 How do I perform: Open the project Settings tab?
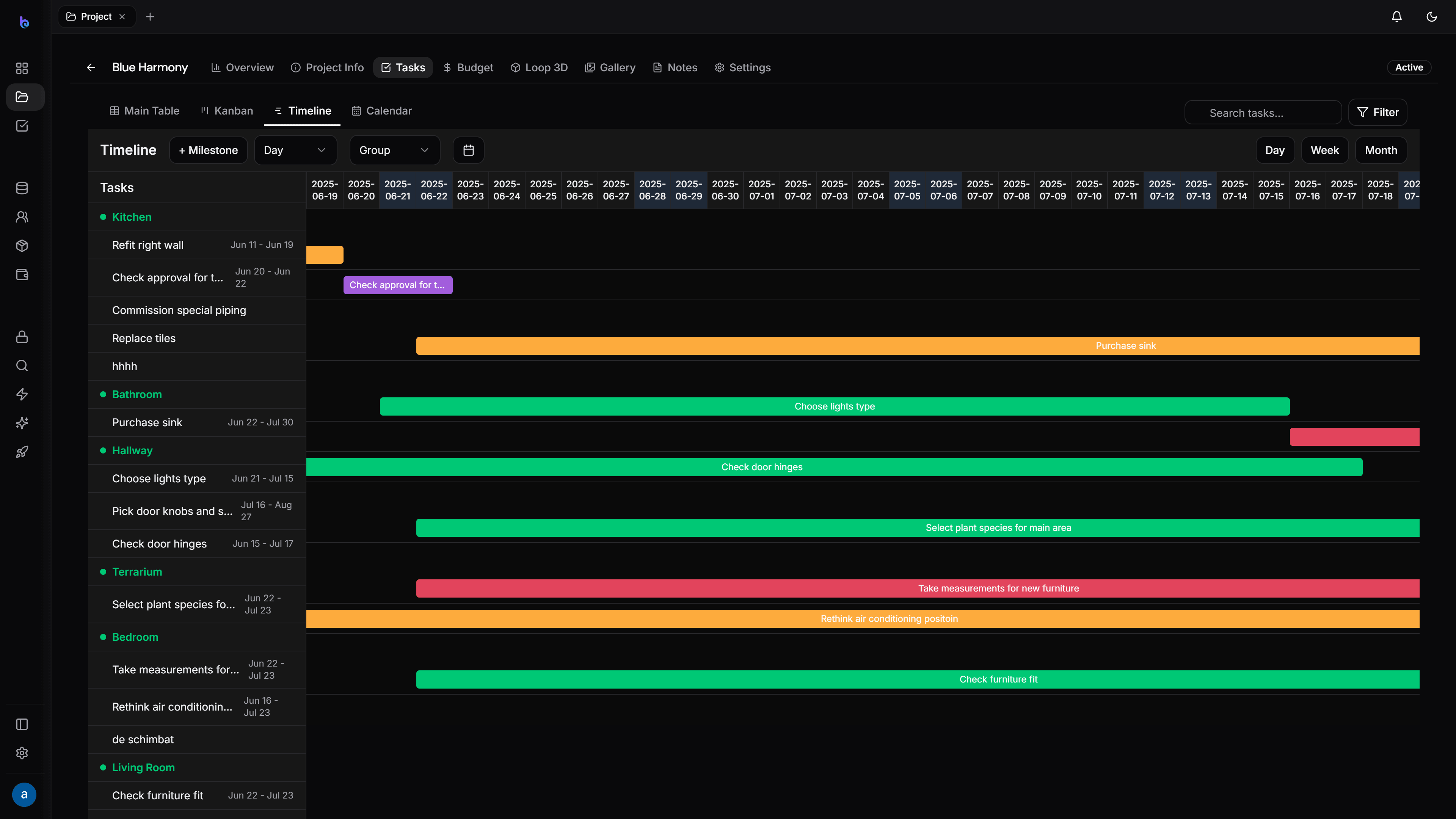point(743,68)
